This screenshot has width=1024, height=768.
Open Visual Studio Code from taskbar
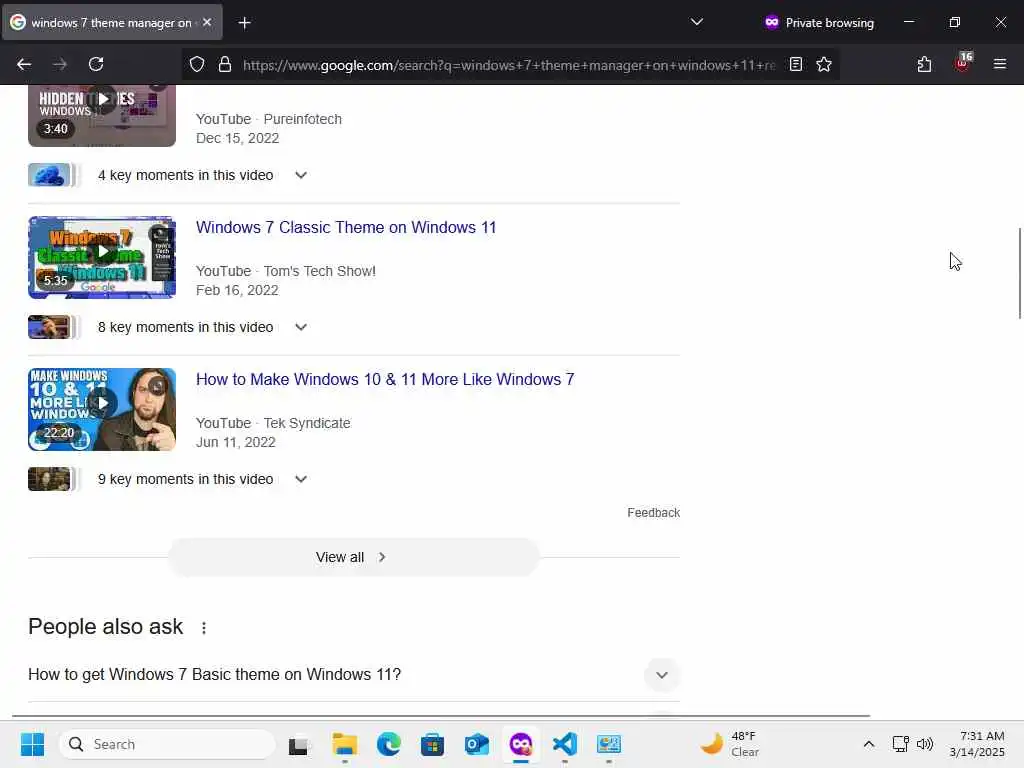tap(565, 744)
